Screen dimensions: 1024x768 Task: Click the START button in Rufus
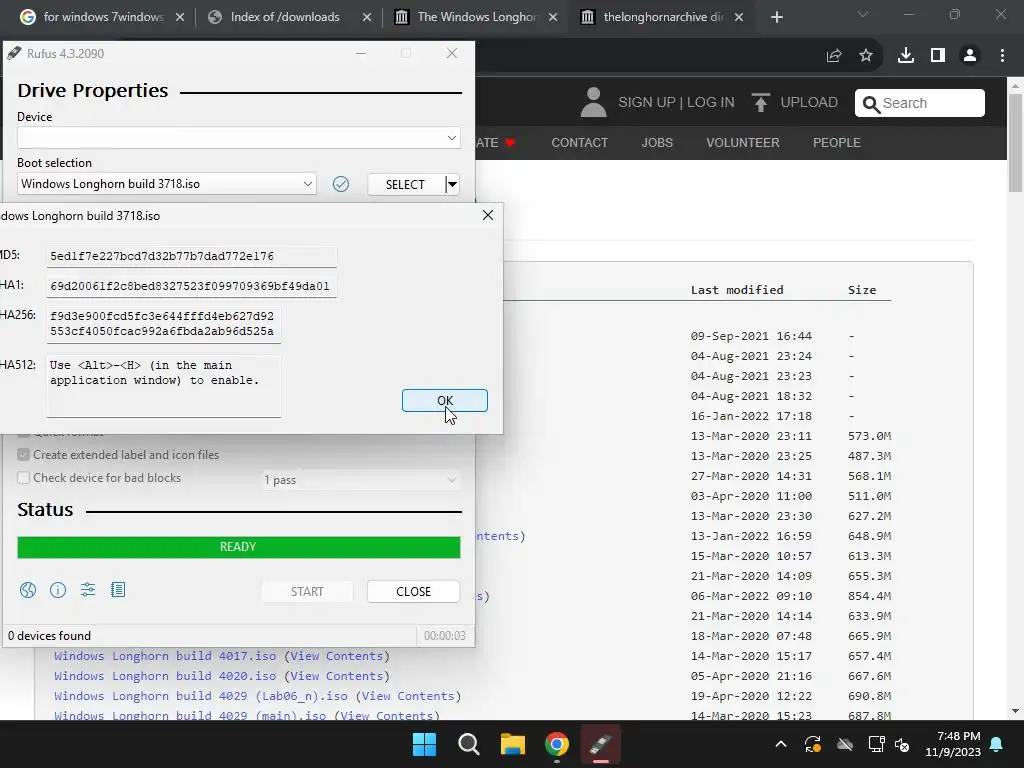point(308,592)
